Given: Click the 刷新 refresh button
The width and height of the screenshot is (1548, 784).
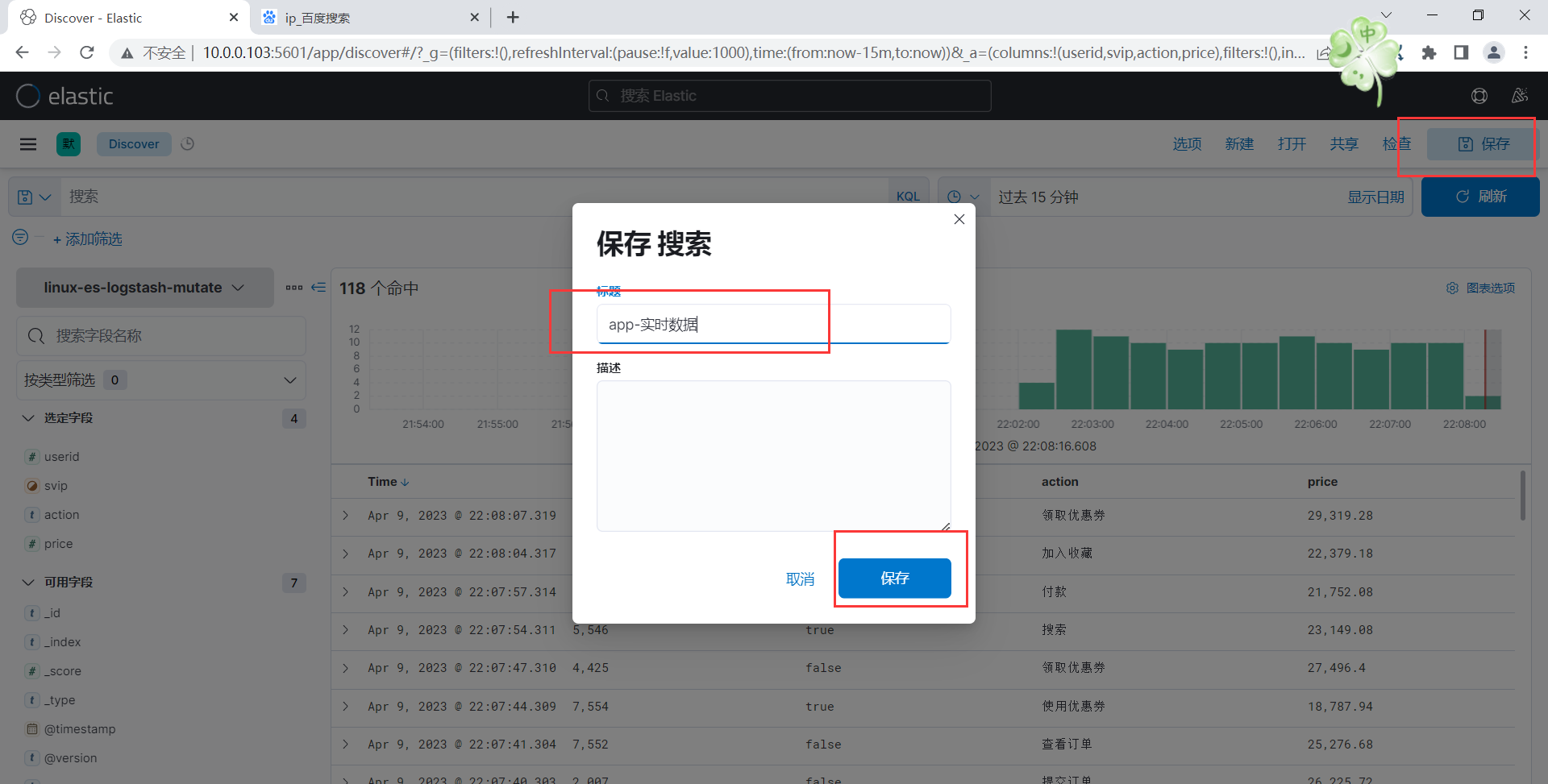Looking at the screenshot, I should [1480, 197].
